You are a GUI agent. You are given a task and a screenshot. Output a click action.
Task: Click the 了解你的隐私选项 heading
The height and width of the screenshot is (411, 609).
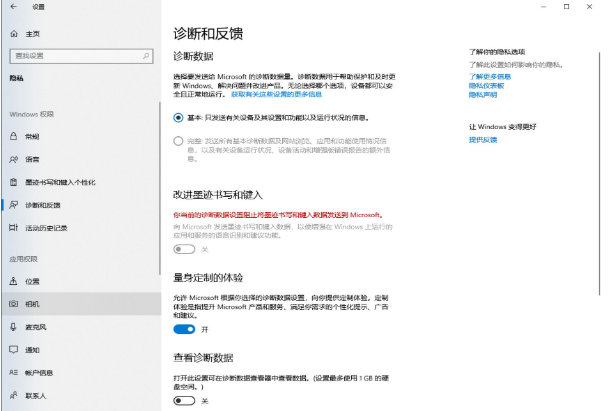[497, 52]
